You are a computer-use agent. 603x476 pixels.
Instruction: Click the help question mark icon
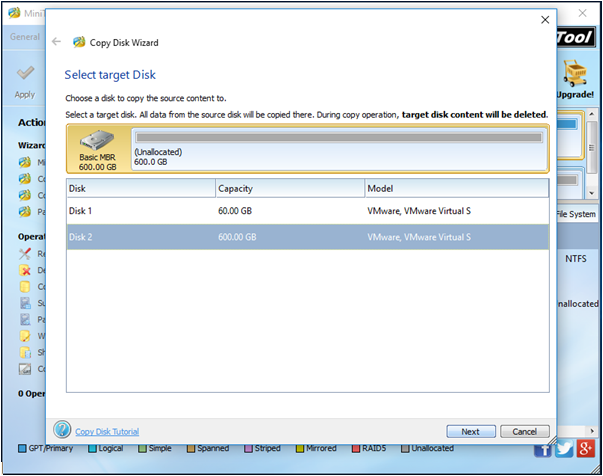(62, 429)
